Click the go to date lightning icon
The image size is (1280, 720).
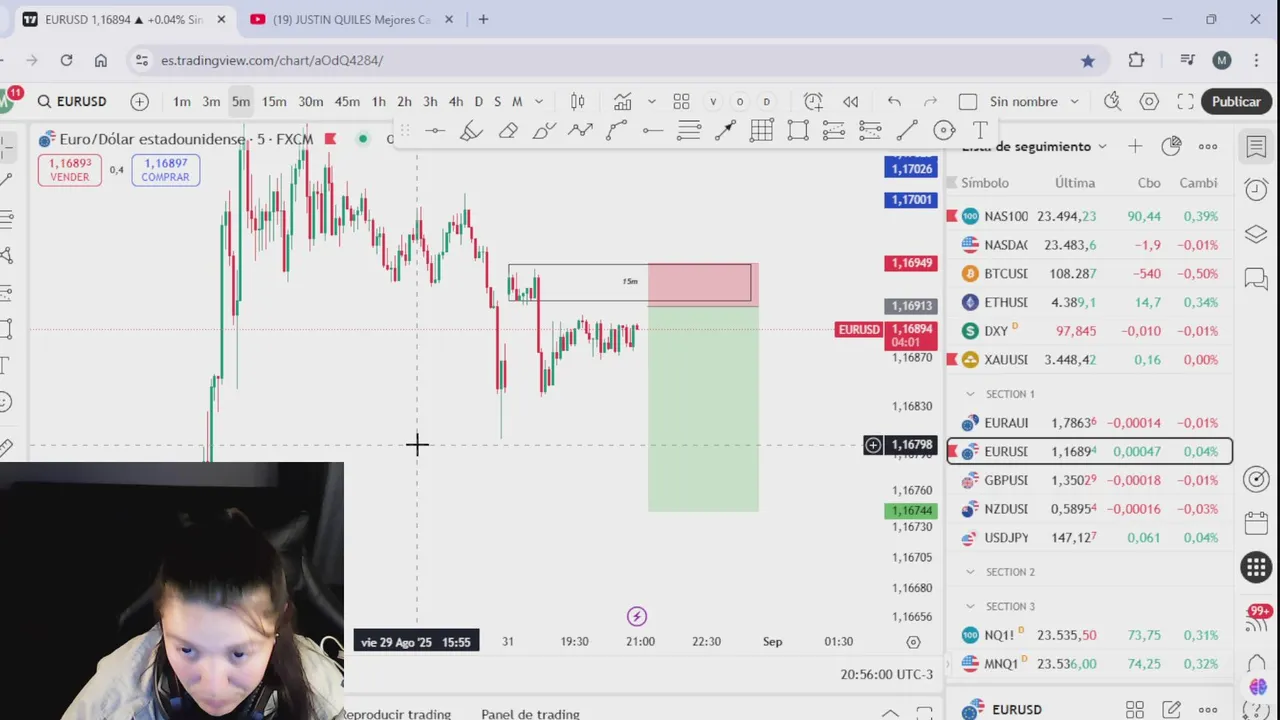[637, 616]
